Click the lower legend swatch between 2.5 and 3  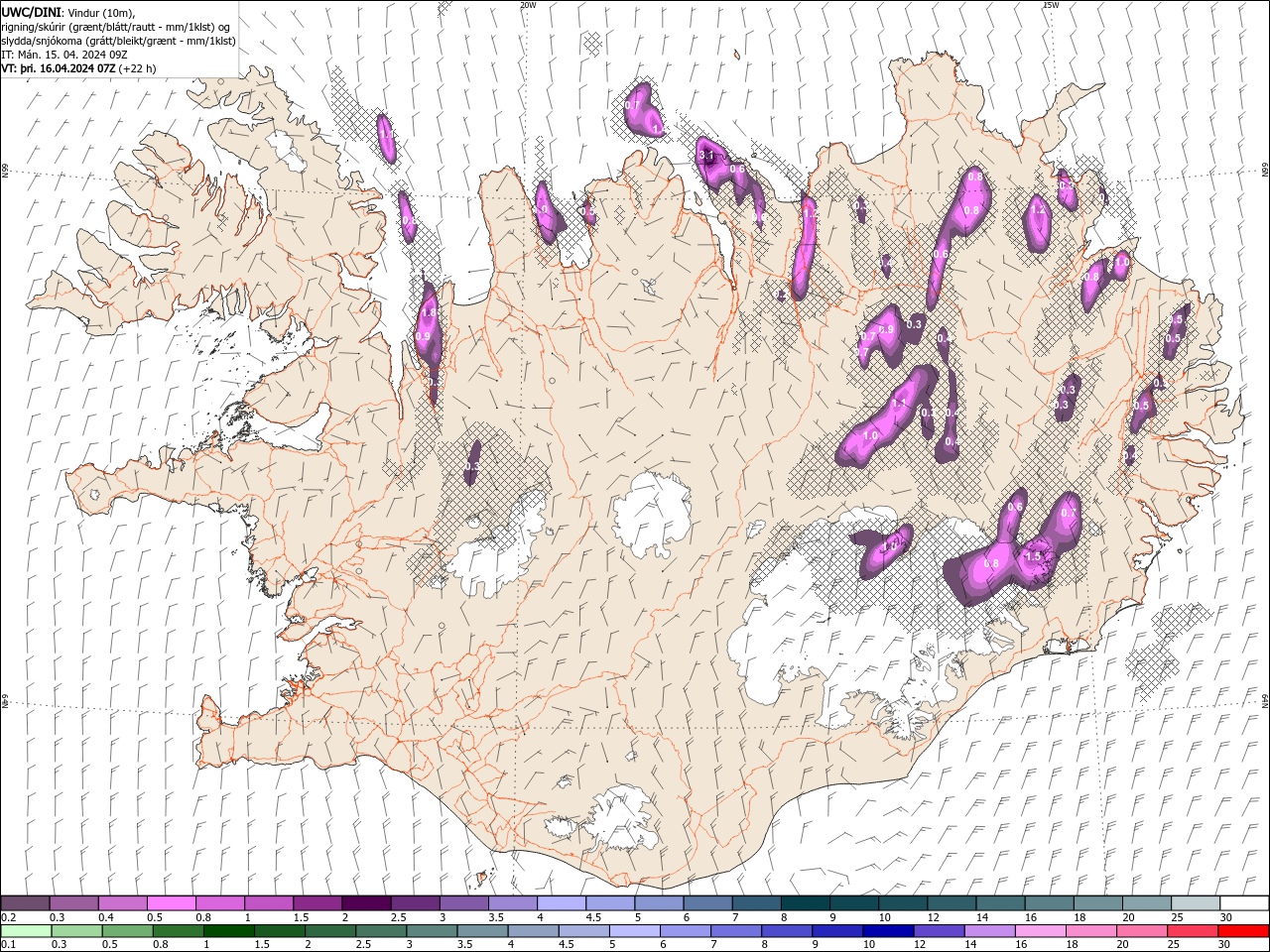click(381, 931)
